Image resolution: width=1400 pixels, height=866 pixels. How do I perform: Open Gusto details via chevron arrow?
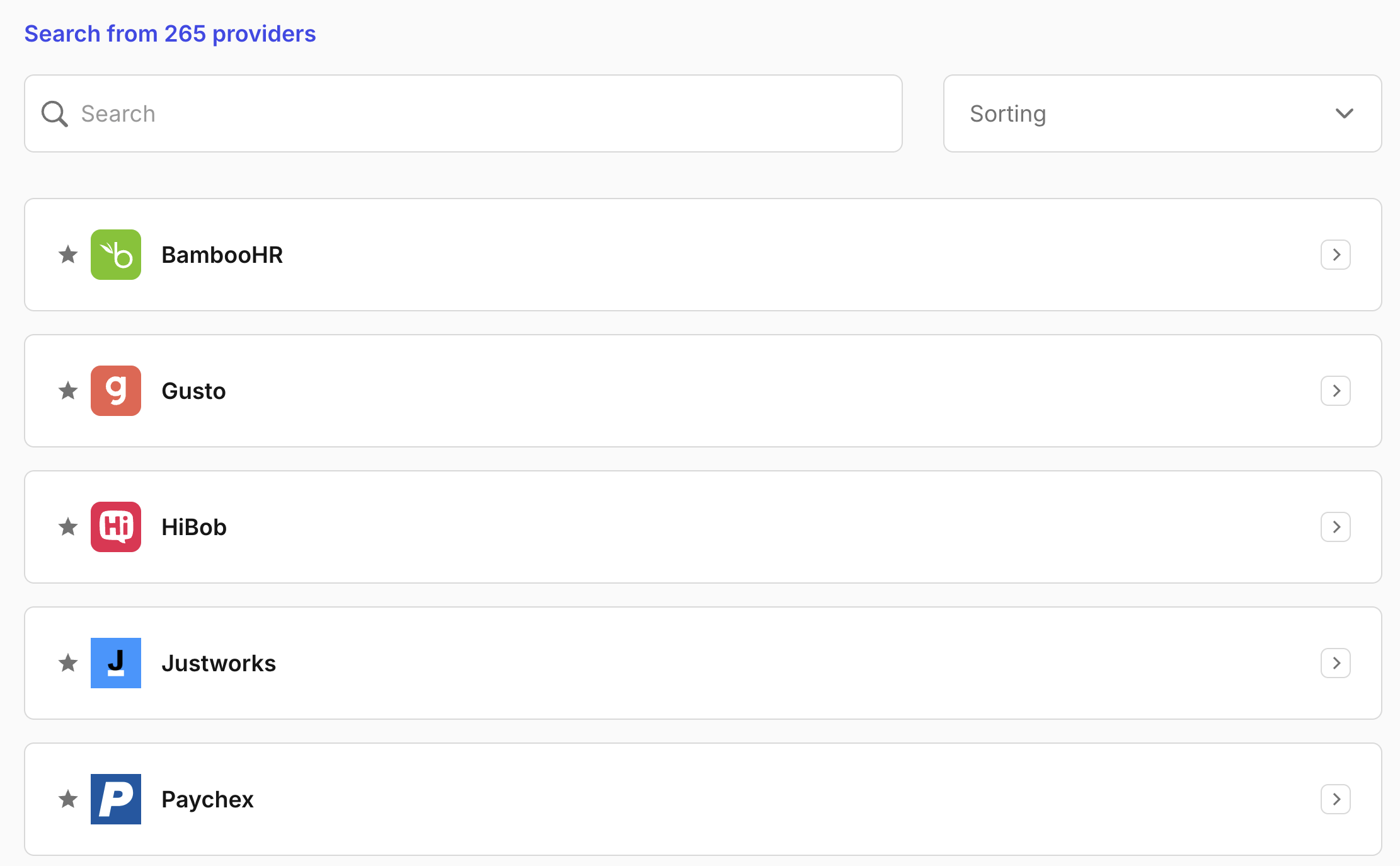[x=1336, y=391]
